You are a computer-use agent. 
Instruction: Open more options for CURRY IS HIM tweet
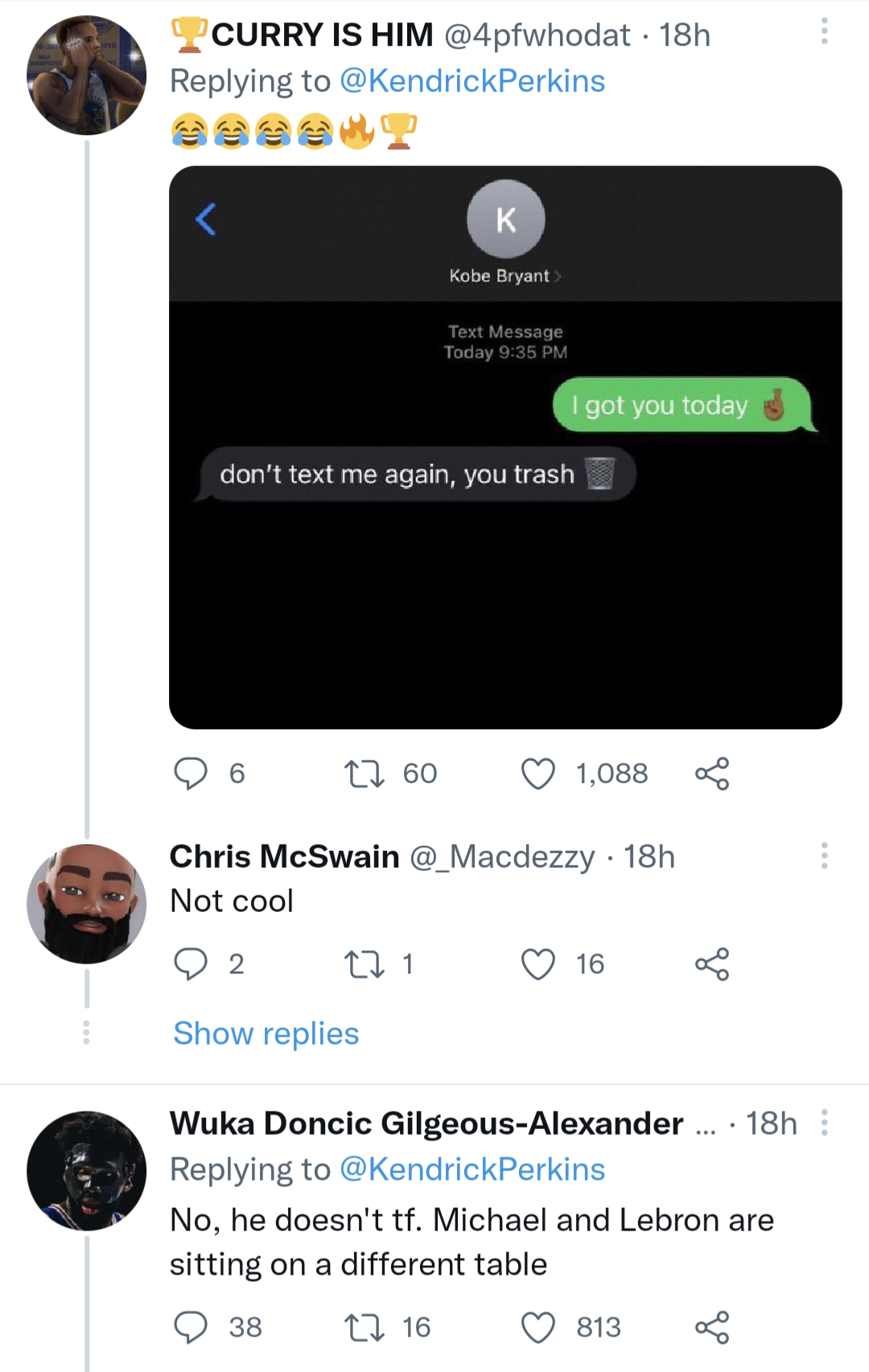[824, 32]
